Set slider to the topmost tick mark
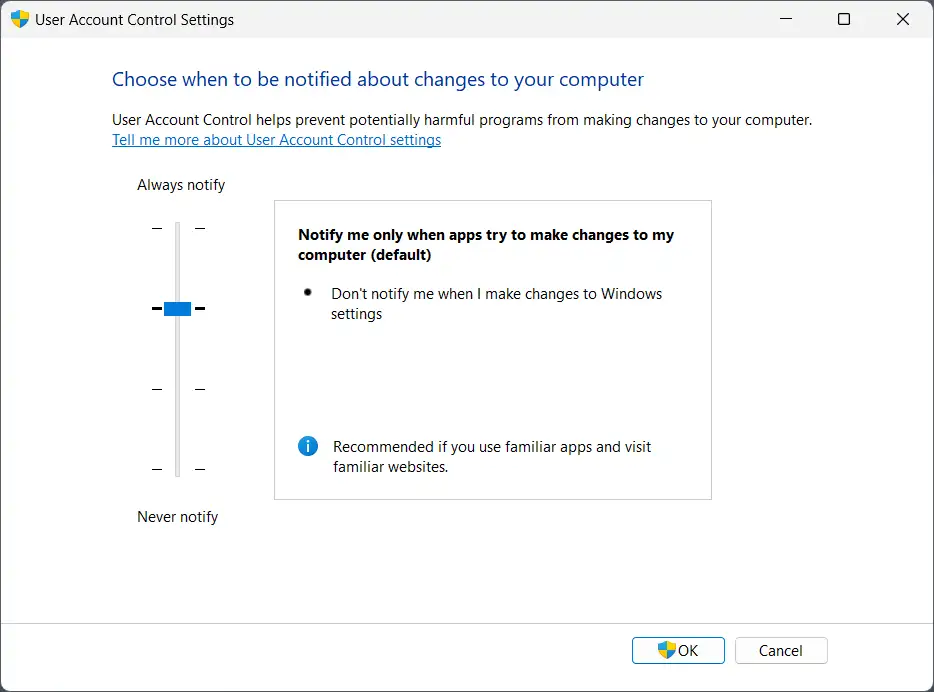 click(x=177, y=229)
